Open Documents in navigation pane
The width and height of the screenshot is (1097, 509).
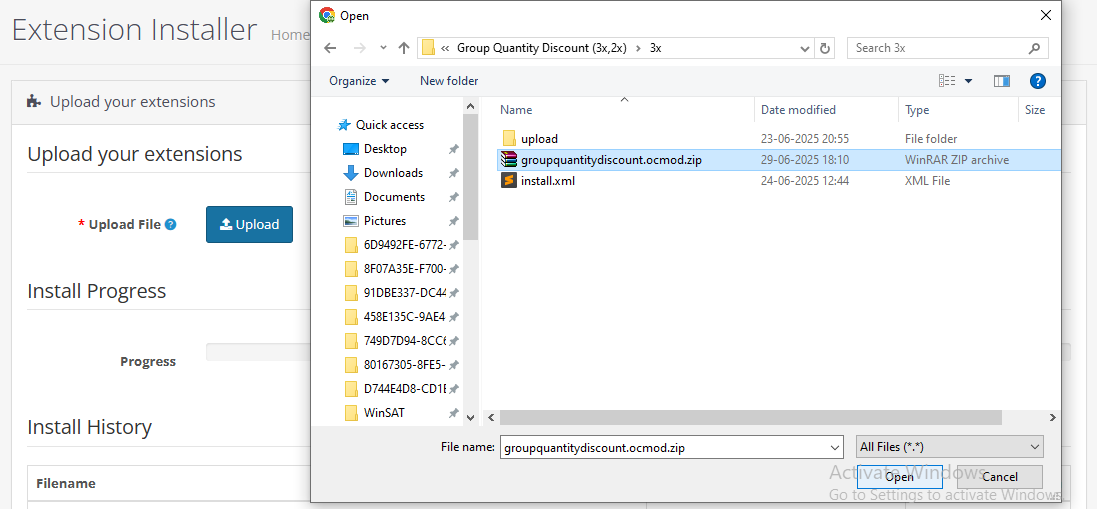[x=394, y=196]
